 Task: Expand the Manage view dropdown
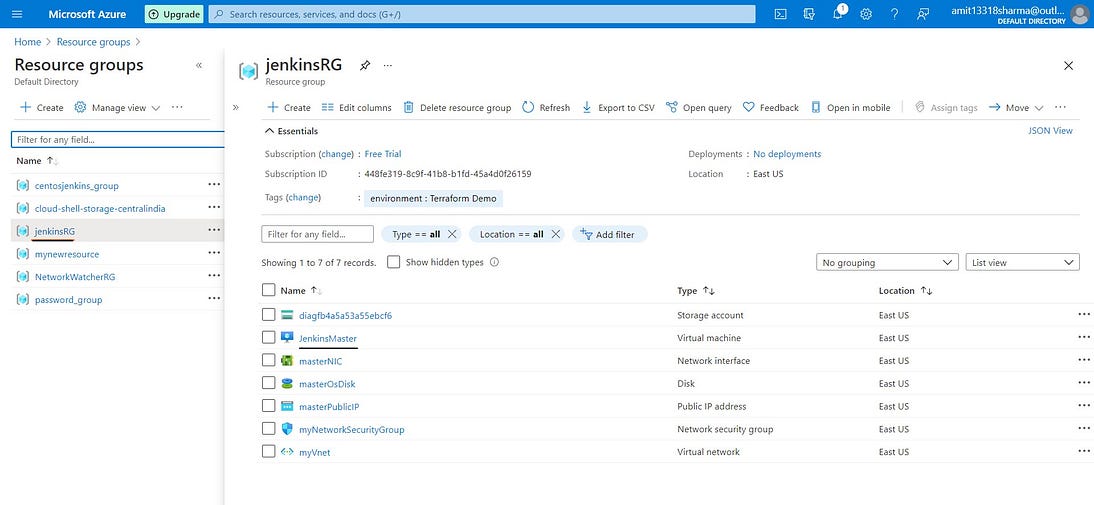click(x=117, y=107)
